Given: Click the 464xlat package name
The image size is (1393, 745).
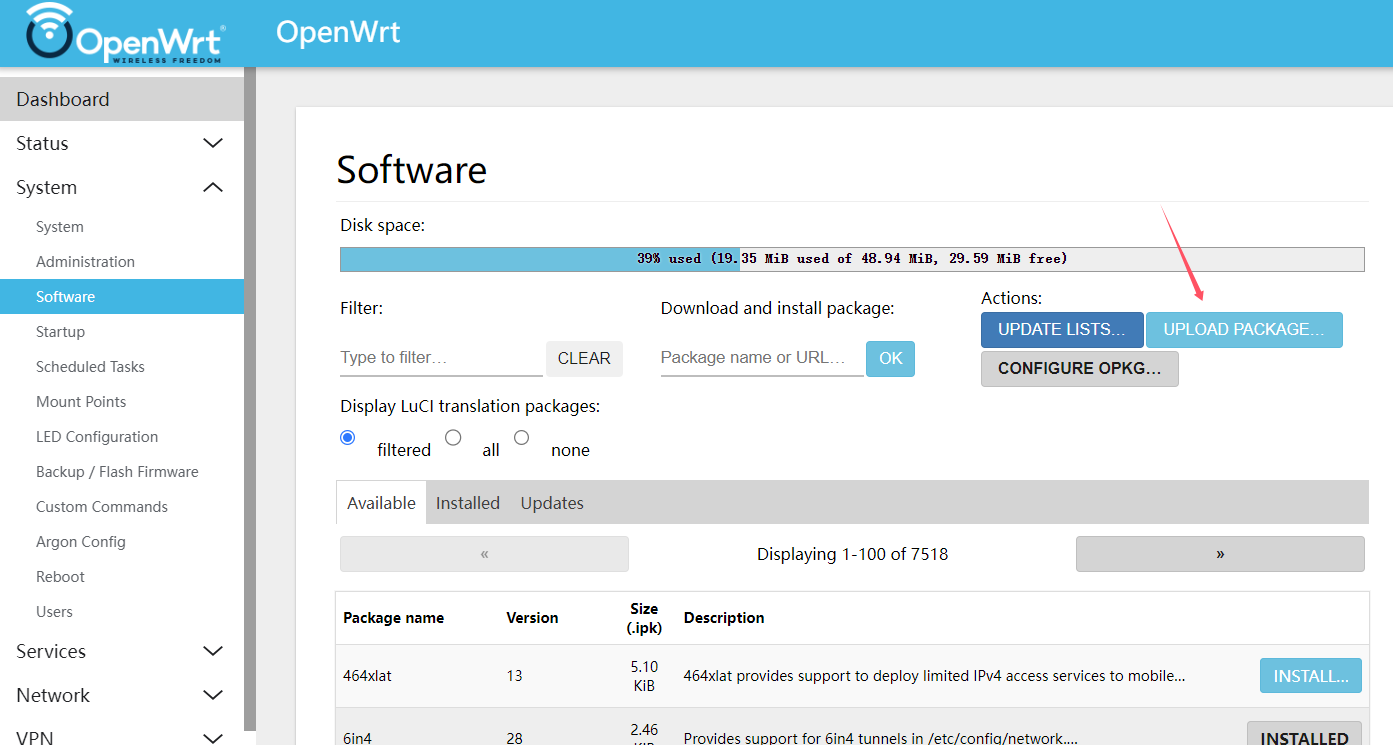Looking at the screenshot, I should (x=367, y=676).
